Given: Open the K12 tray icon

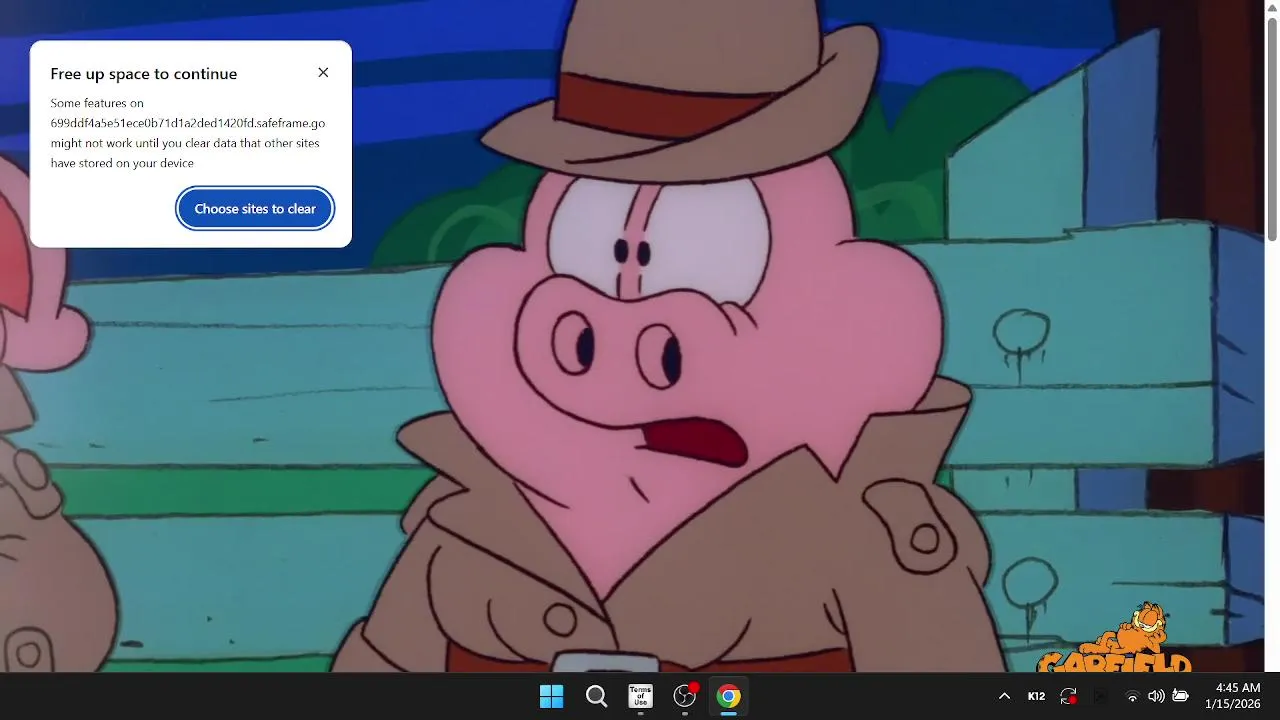Looking at the screenshot, I should [x=1036, y=696].
